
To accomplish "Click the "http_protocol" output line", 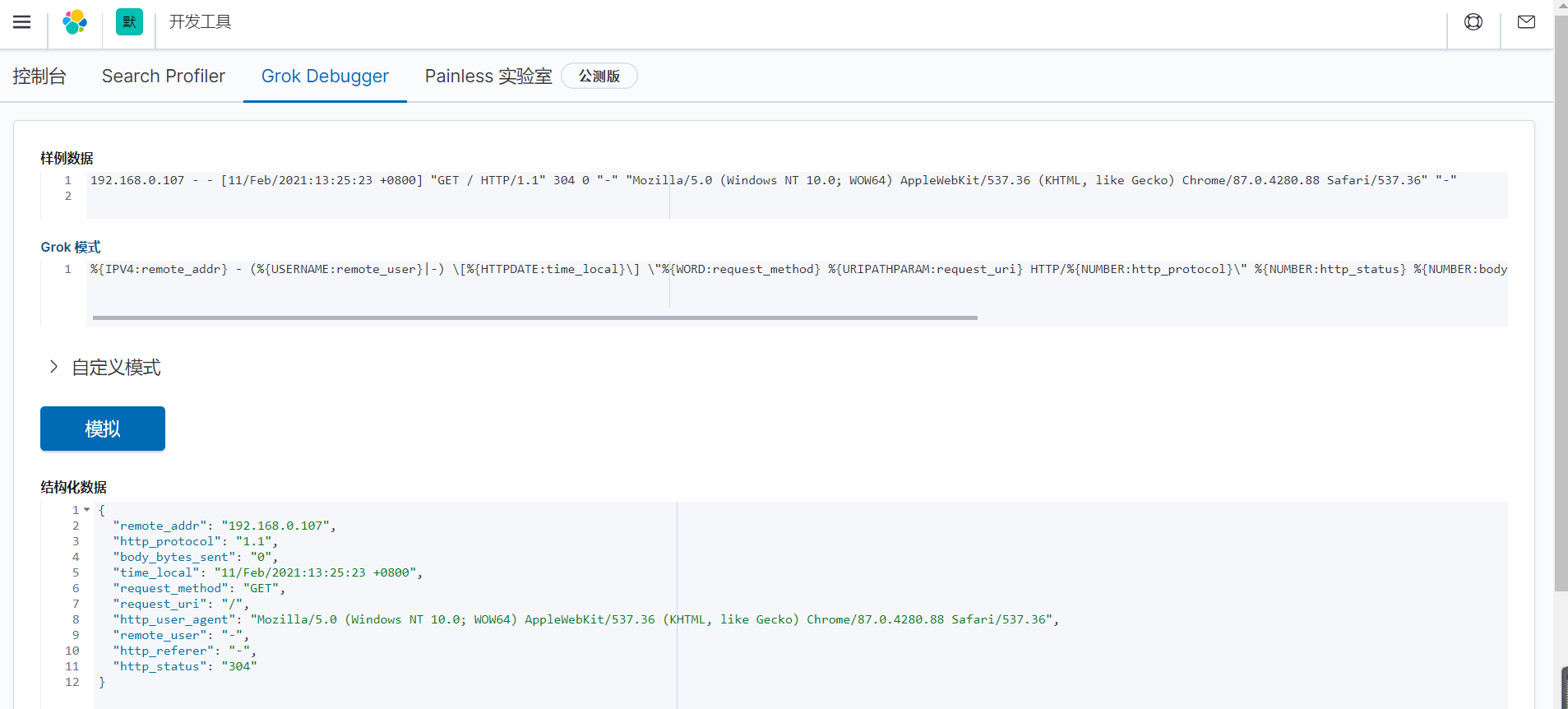I will (x=196, y=541).
